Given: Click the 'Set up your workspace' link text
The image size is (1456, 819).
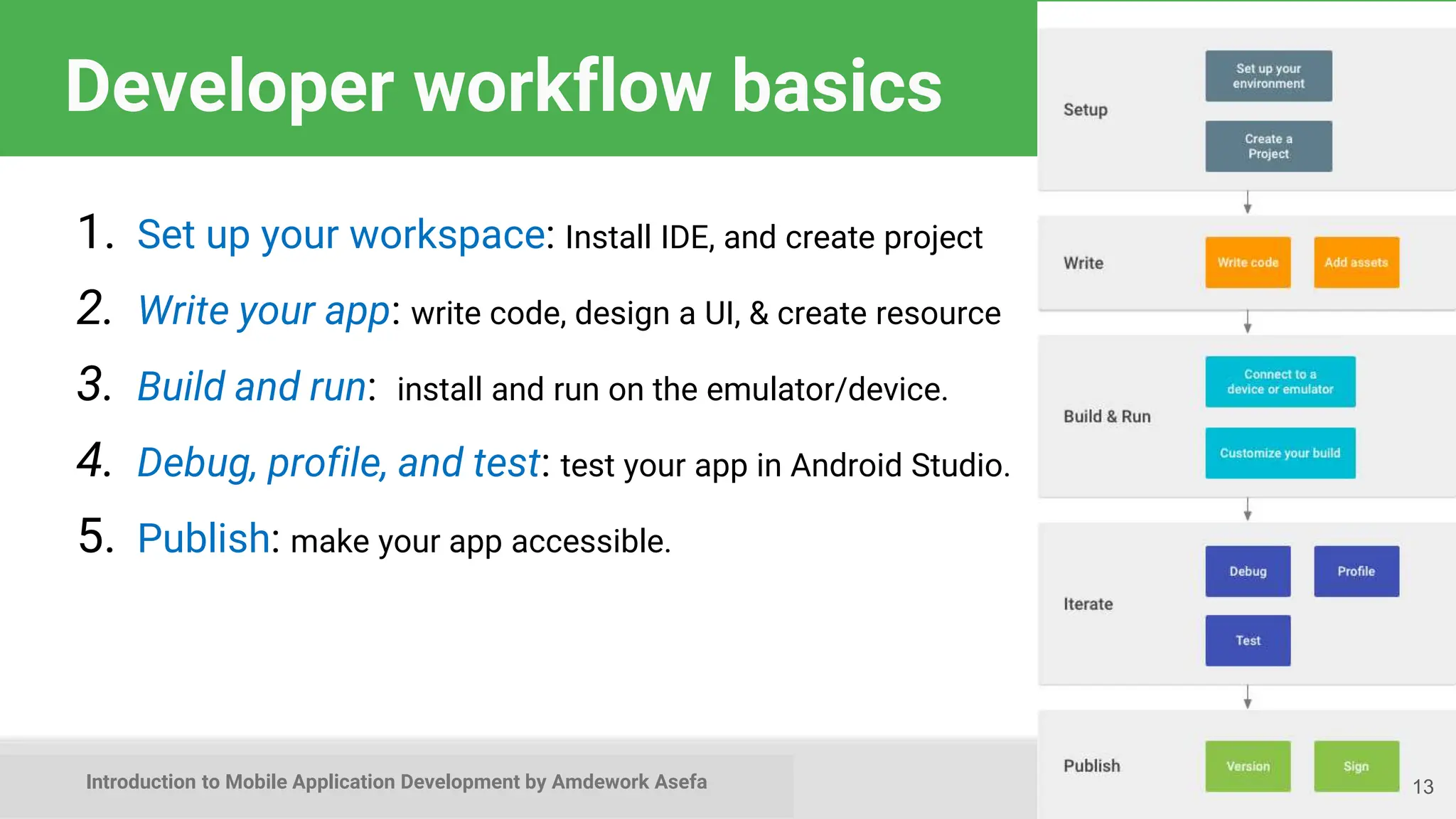Looking at the screenshot, I should click(341, 235).
